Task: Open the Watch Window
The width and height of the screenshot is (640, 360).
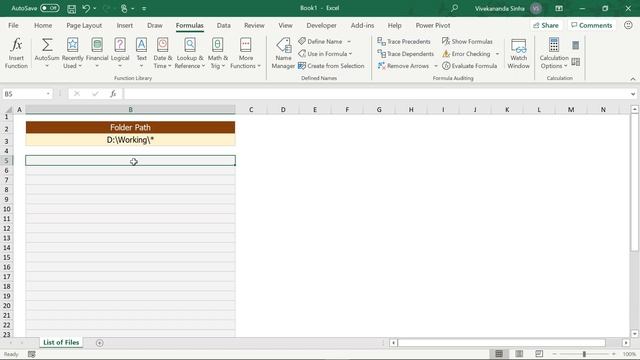Action: coord(518,53)
